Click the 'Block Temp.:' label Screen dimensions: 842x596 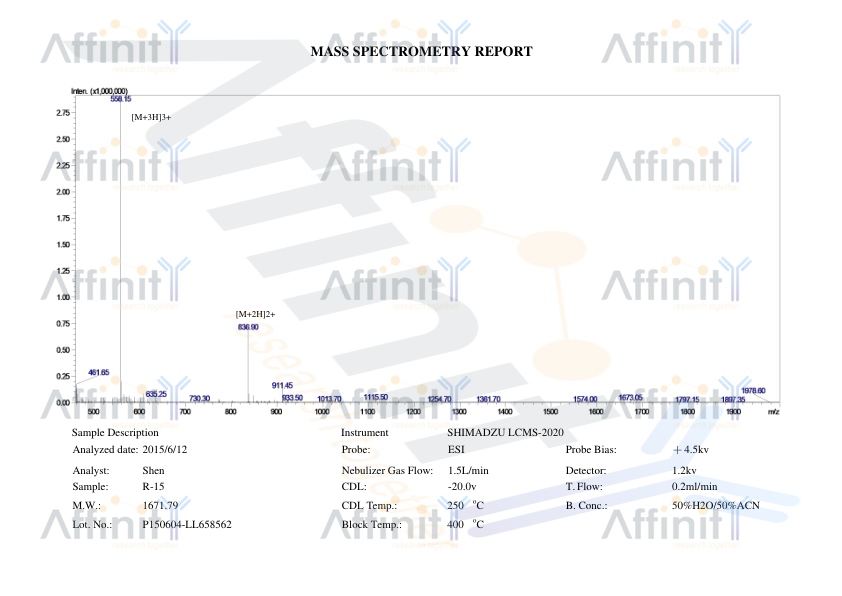tap(372, 525)
